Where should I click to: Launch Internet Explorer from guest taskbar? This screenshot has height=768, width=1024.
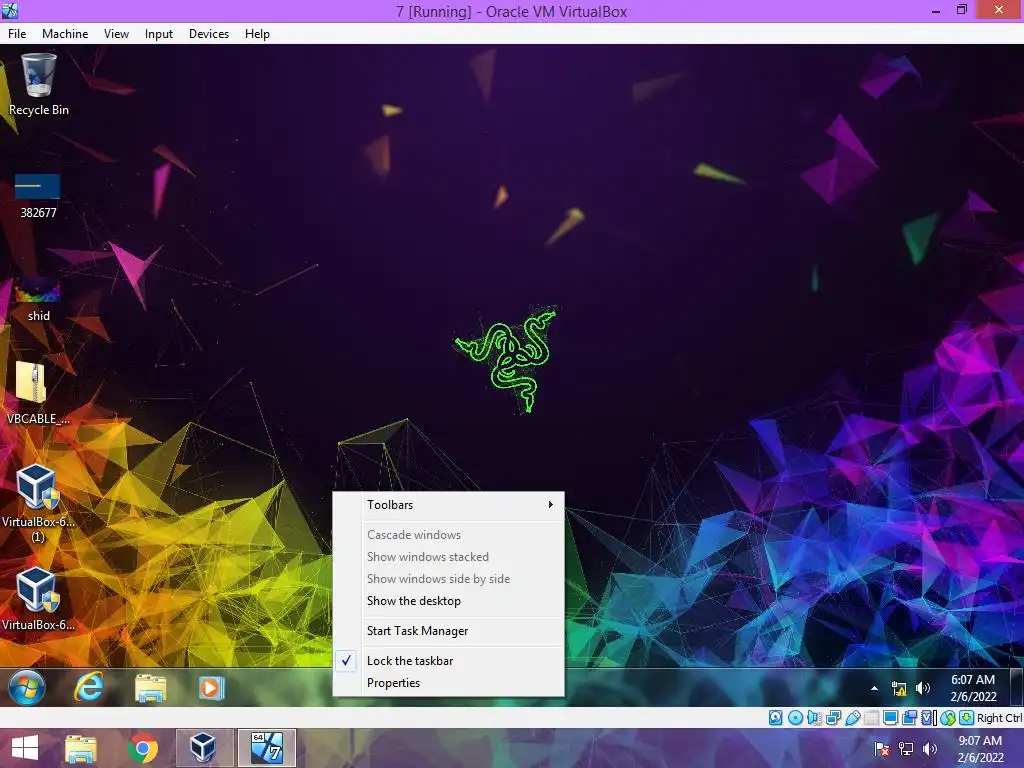coord(89,688)
